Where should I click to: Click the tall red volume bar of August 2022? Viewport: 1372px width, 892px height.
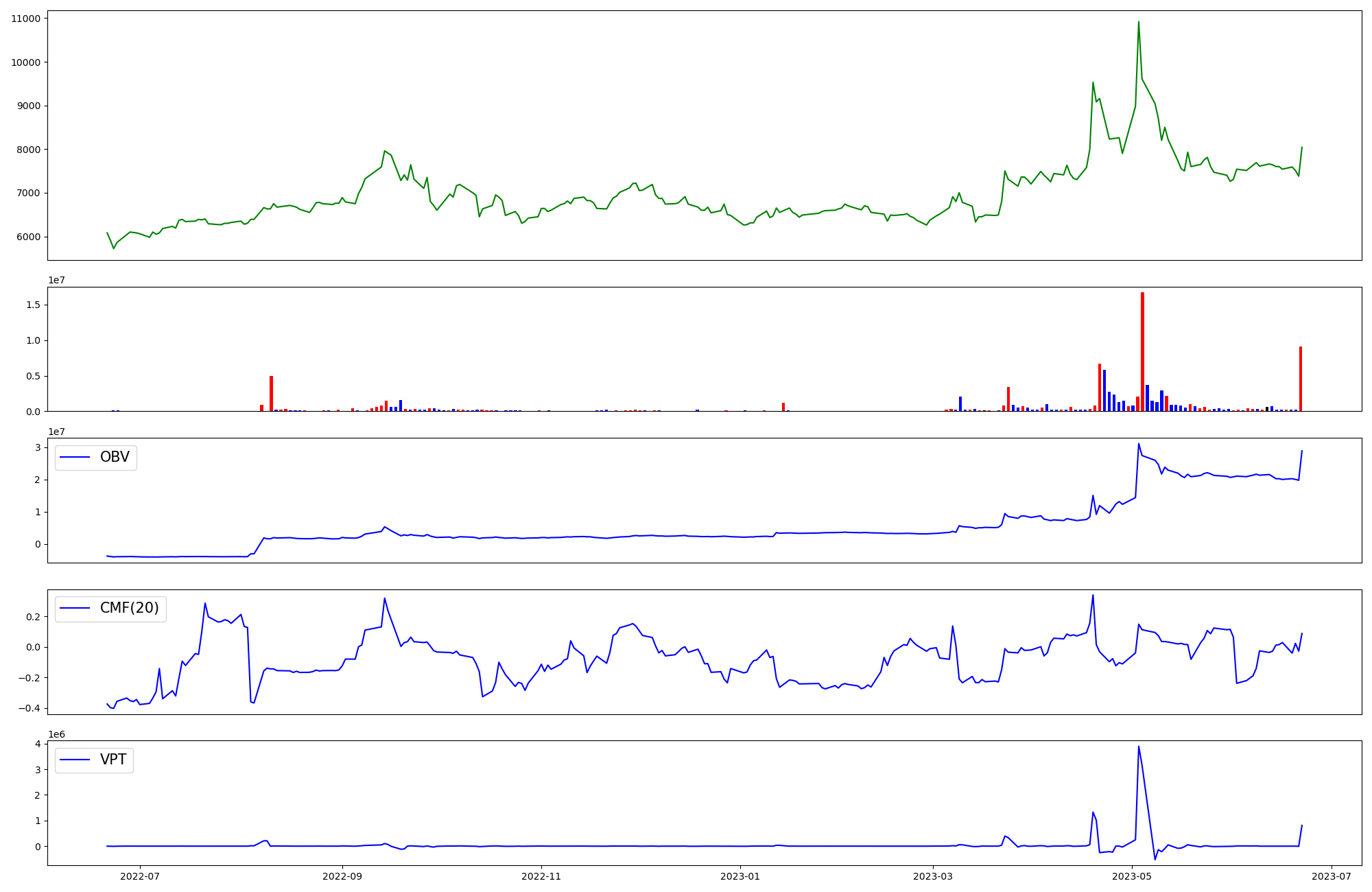coord(272,393)
